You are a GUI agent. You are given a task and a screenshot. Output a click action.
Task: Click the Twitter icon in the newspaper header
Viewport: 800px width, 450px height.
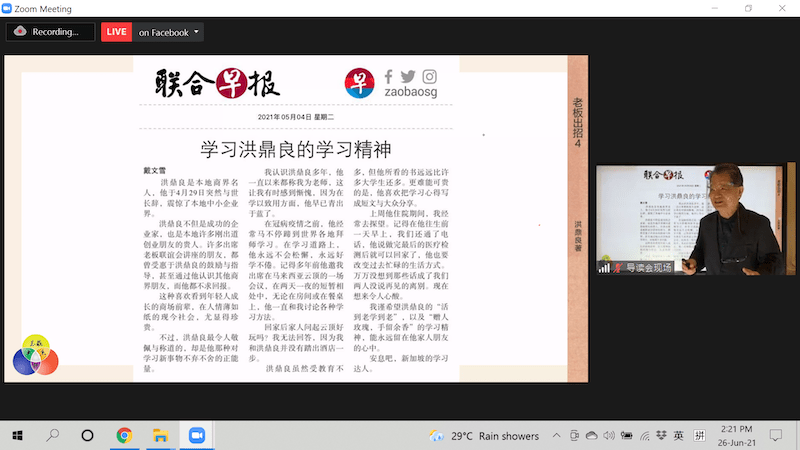(x=408, y=77)
